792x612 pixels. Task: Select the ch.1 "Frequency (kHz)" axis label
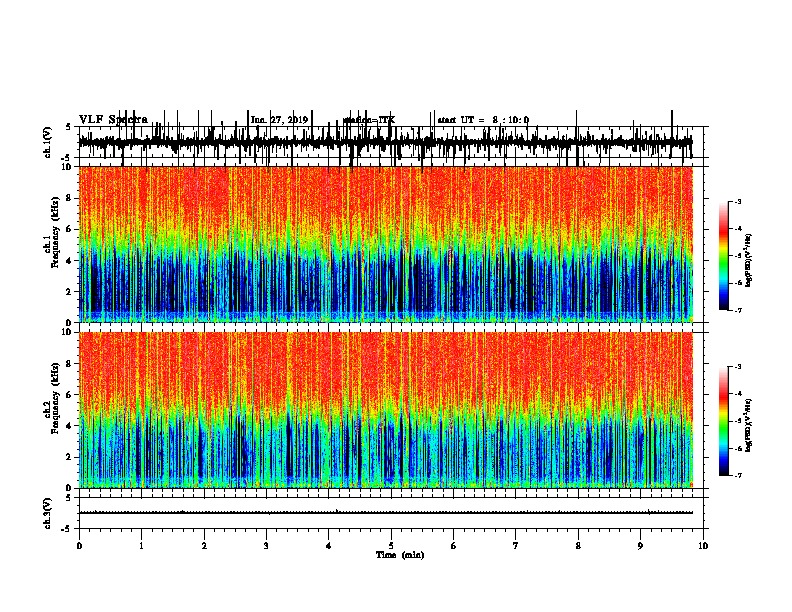tap(55, 232)
